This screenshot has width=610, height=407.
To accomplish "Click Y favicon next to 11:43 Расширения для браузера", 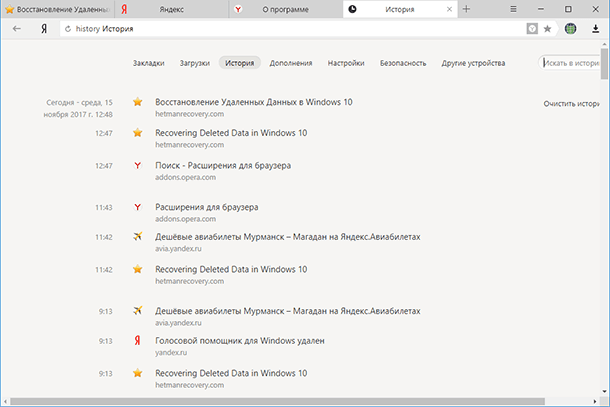I will 137,207.
